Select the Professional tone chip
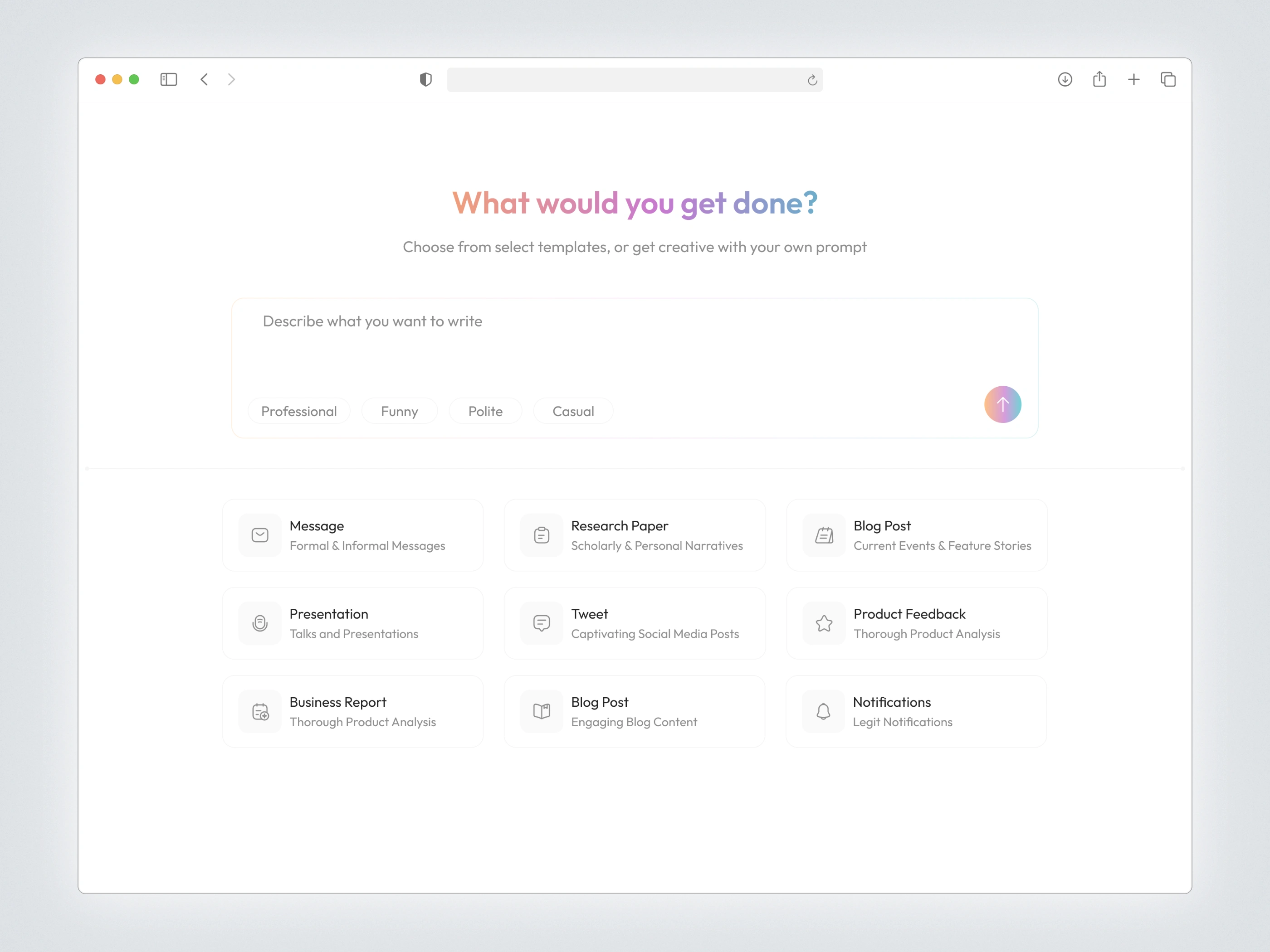Screen dimensions: 1270x952 pyautogui.click(x=298, y=412)
